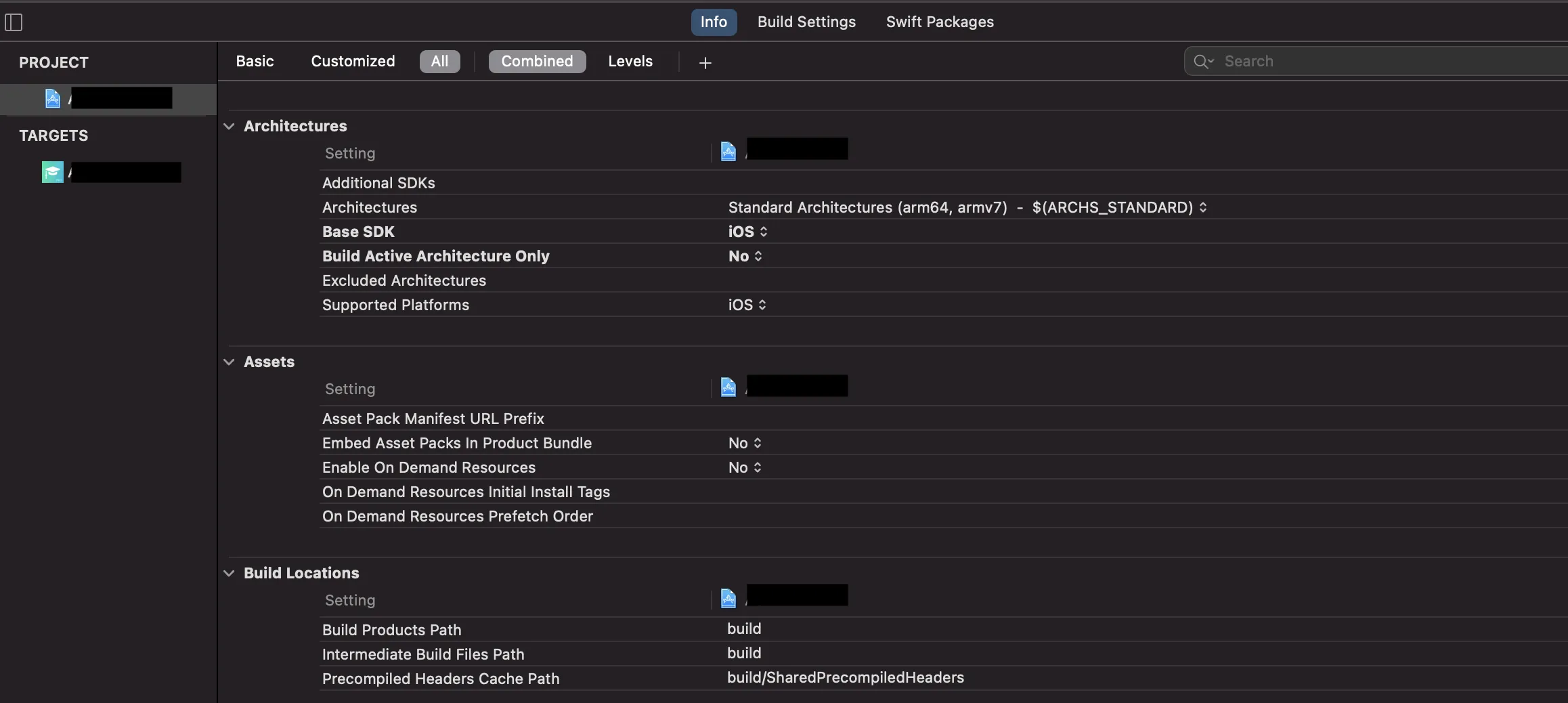Select Precompiled Headers Cache Path setting
Image resolution: width=1568 pixels, height=703 pixels.
pyautogui.click(x=441, y=679)
